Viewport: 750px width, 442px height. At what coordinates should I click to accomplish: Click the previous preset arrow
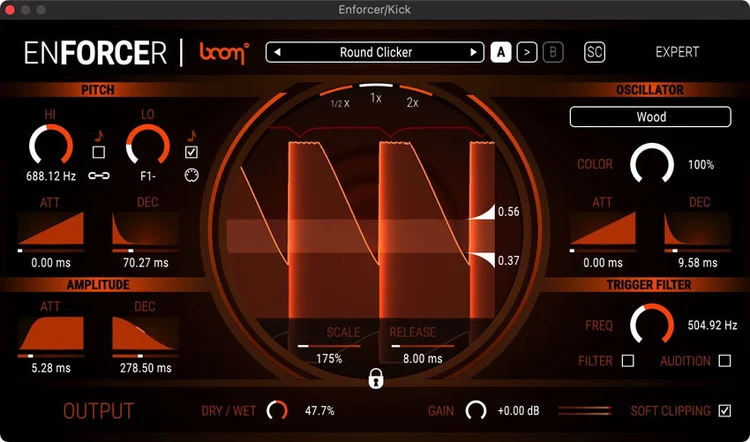pyautogui.click(x=276, y=53)
